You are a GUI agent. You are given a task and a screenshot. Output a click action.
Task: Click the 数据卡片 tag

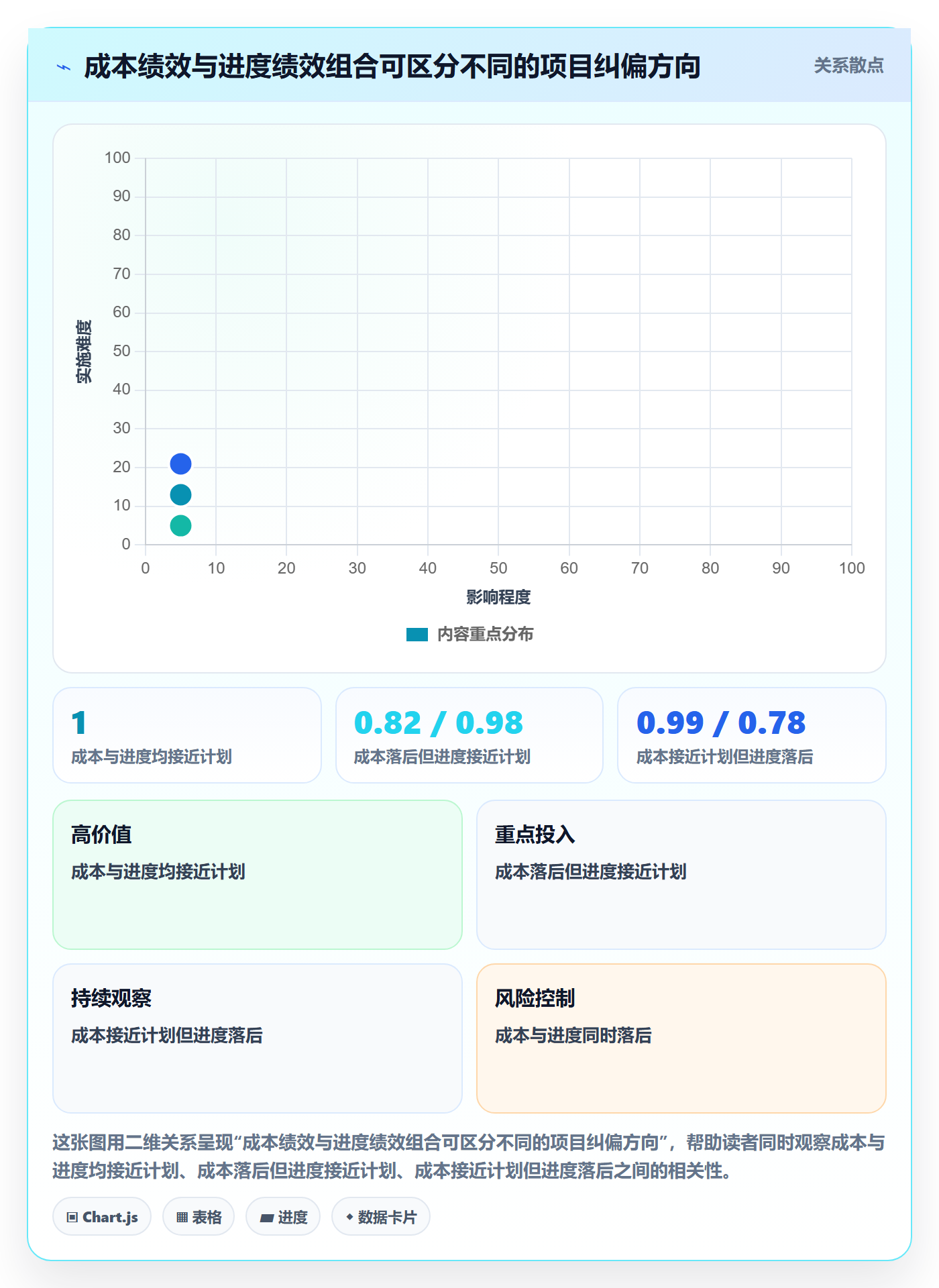tap(381, 1217)
